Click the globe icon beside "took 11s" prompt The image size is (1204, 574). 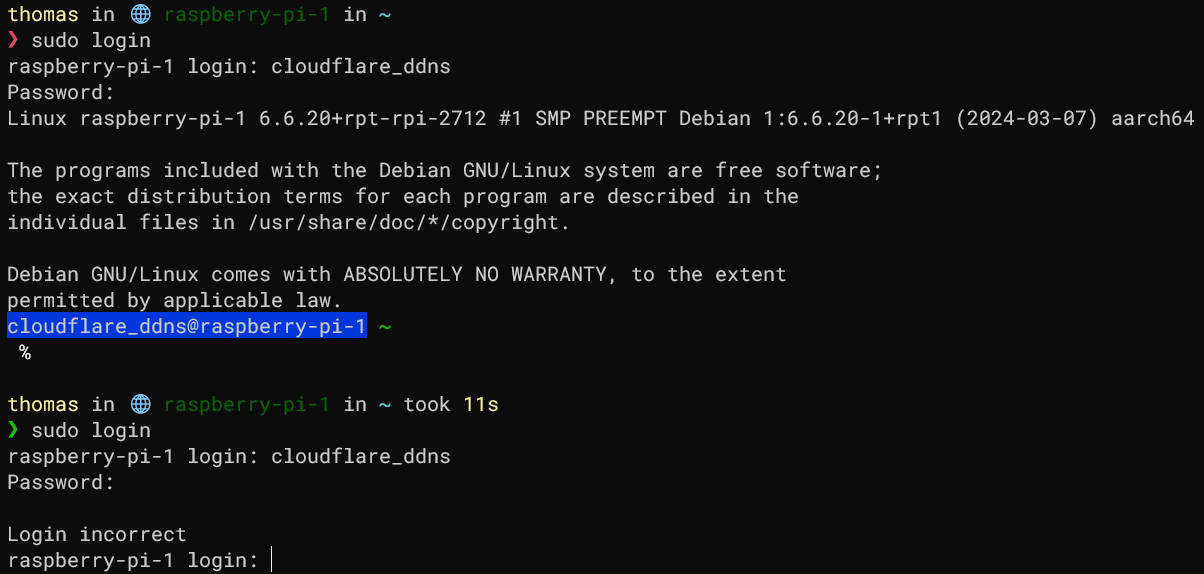[x=140, y=405]
